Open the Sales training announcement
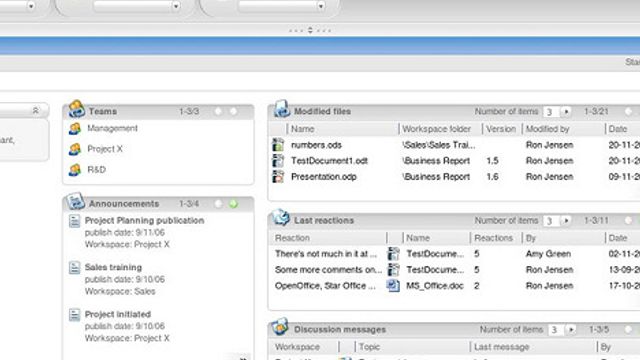The height and width of the screenshot is (360, 640). tap(113, 267)
